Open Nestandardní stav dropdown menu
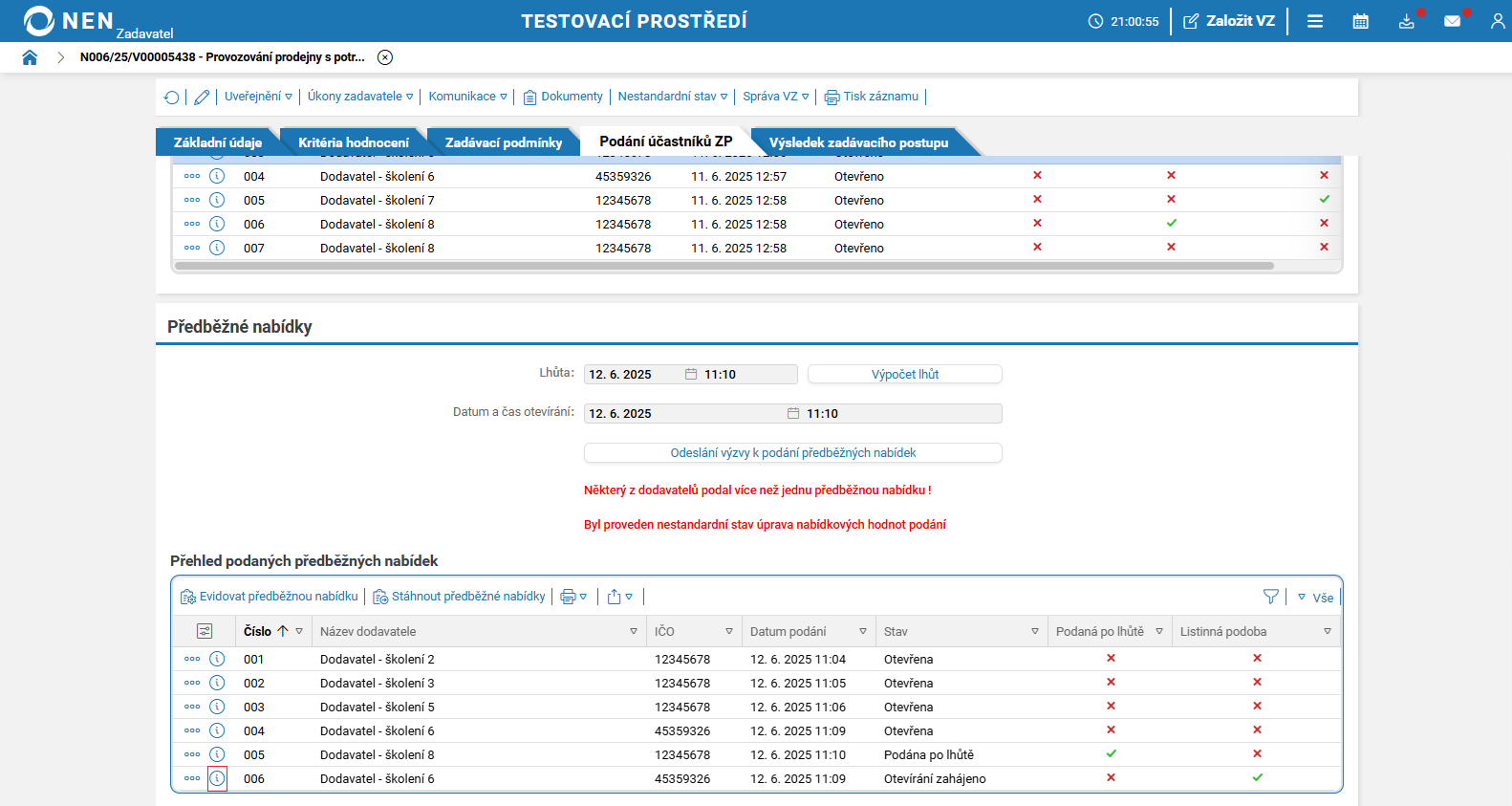1512x806 pixels. (x=673, y=97)
